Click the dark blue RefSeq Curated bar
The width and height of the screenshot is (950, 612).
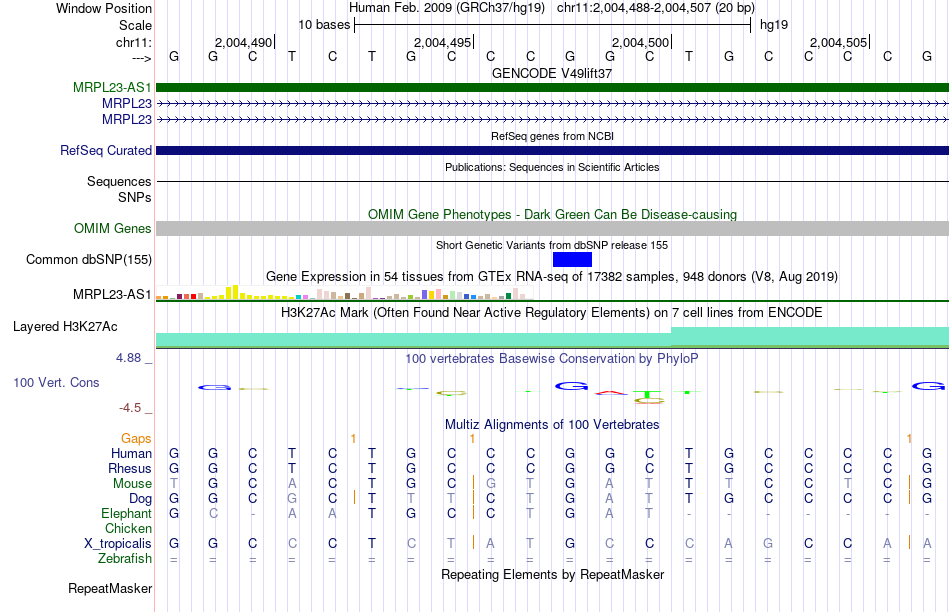click(x=553, y=150)
